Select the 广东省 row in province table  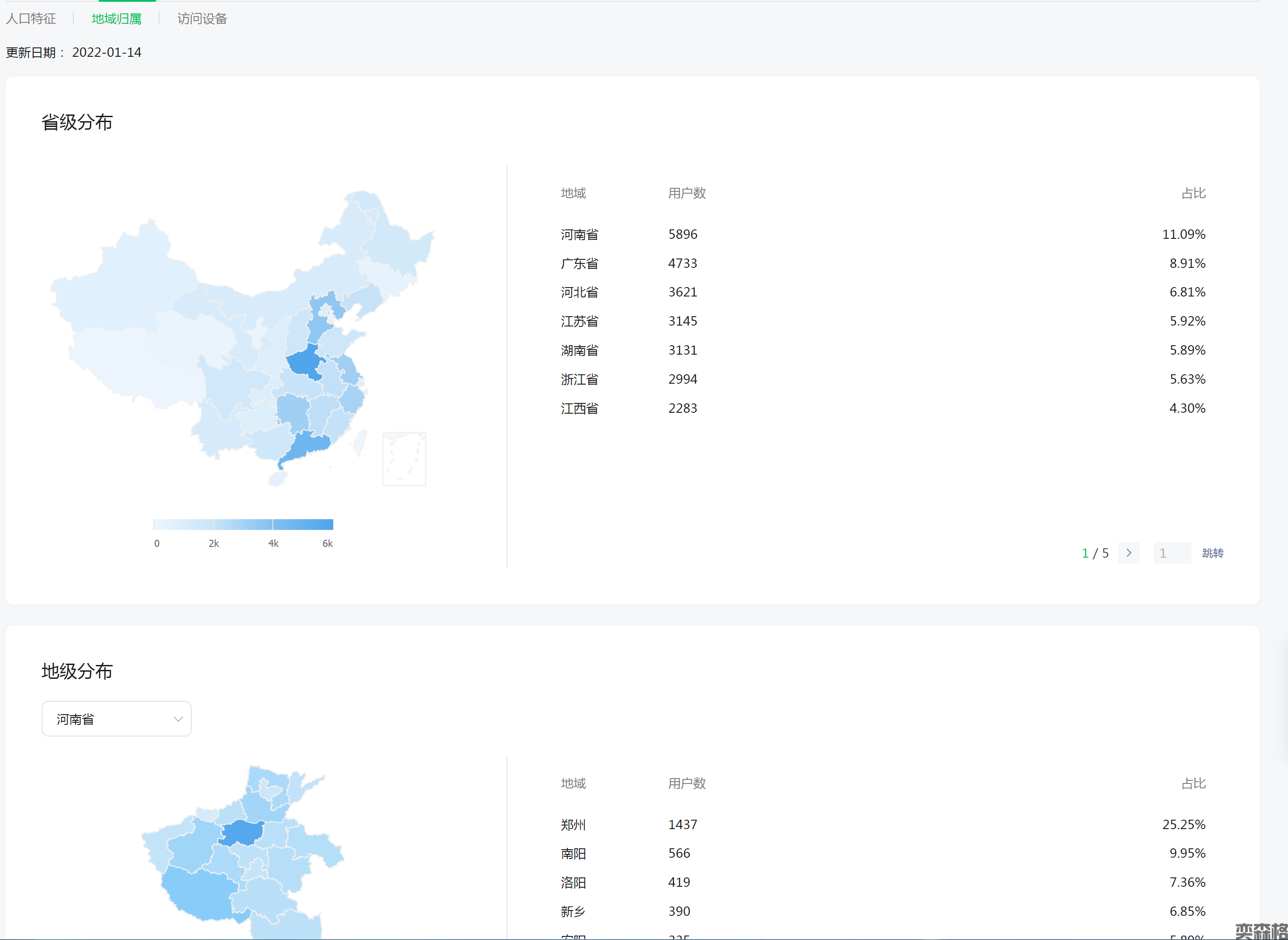[x=579, y=263]
